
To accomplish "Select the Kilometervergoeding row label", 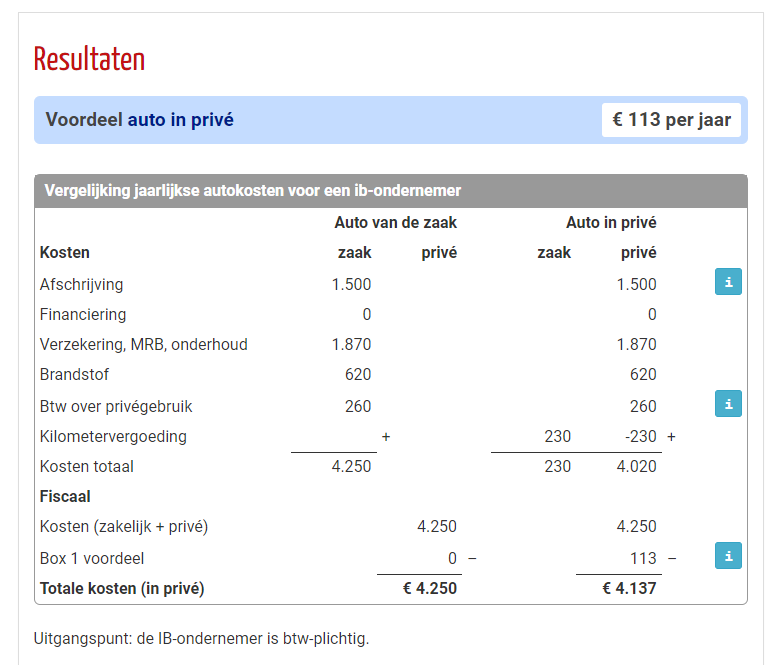I will tap(113, 436).
